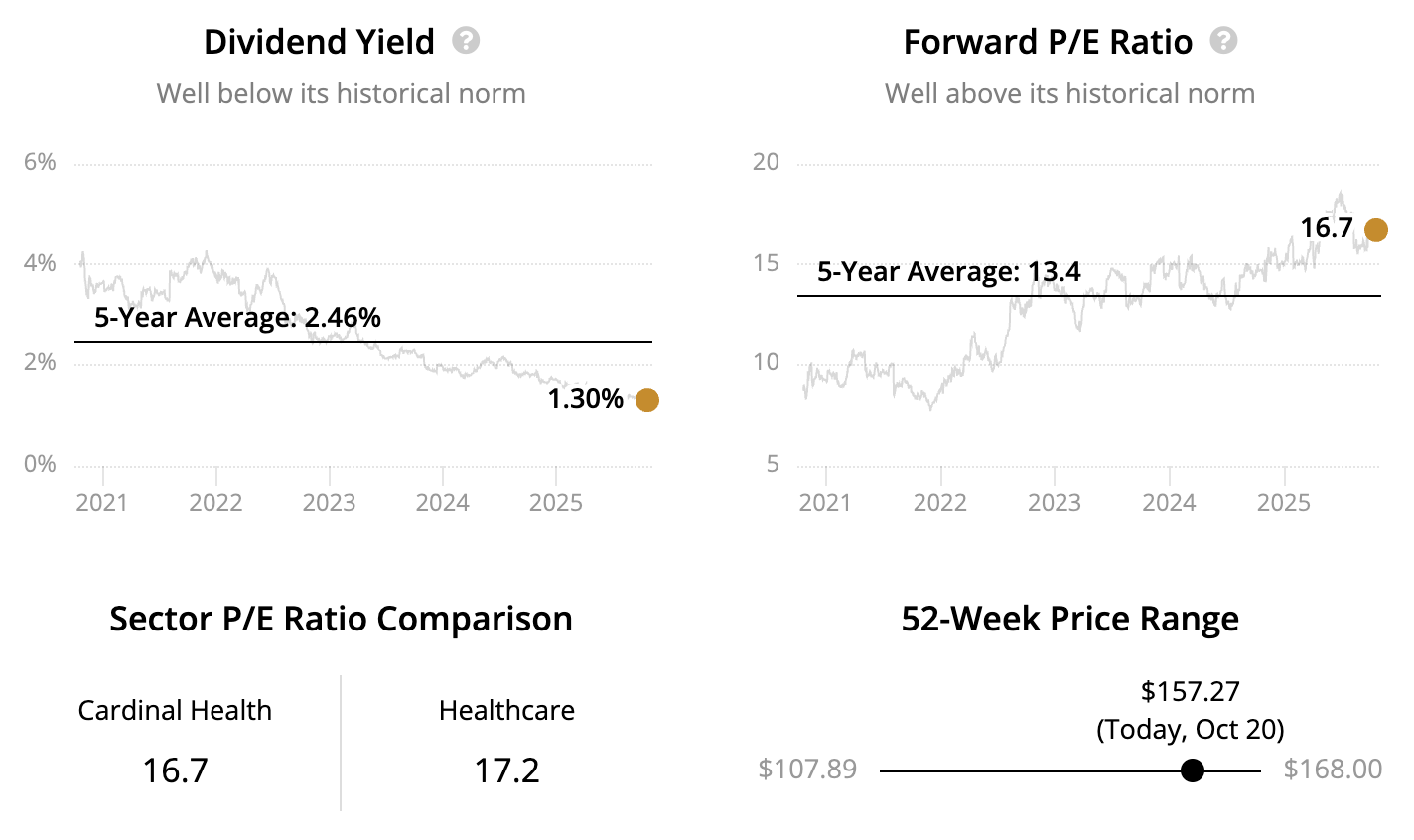Click the 5-Year Average: 2.46% label
This screenshot has width=1414, height=840.
point(237,318)
